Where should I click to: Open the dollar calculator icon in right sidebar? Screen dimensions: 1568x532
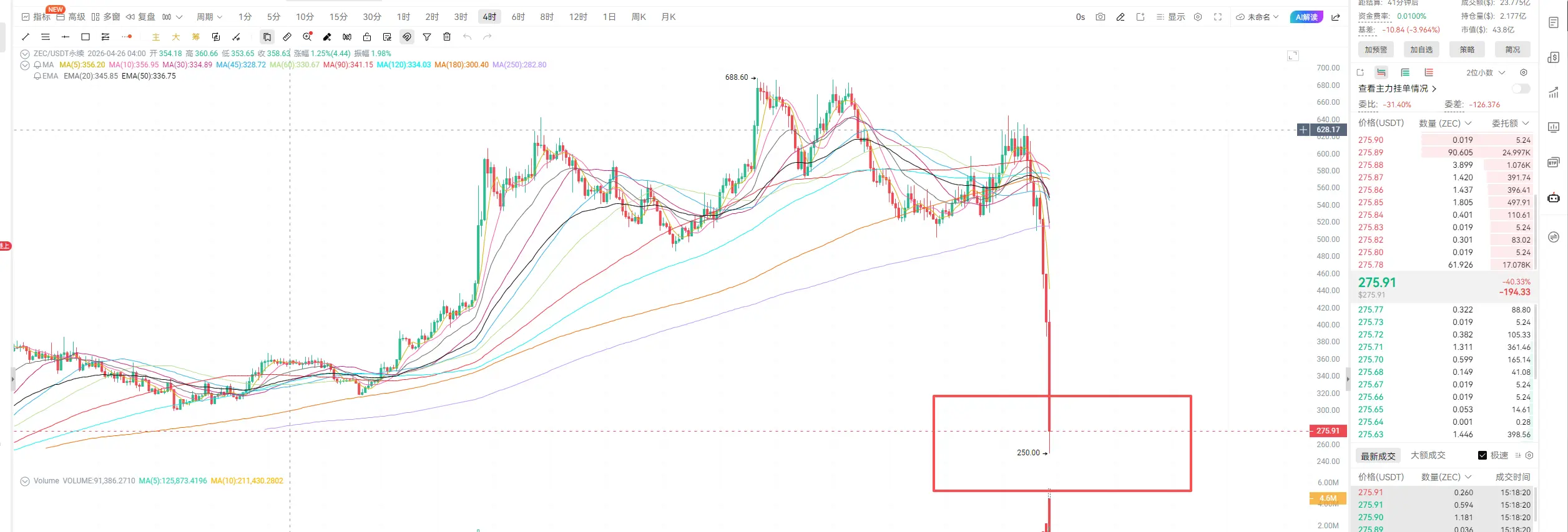tap(1554, 57)
